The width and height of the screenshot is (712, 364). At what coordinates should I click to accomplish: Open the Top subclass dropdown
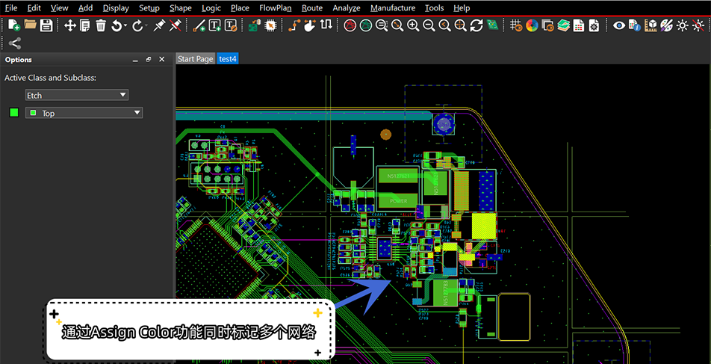tap(84, 113)
